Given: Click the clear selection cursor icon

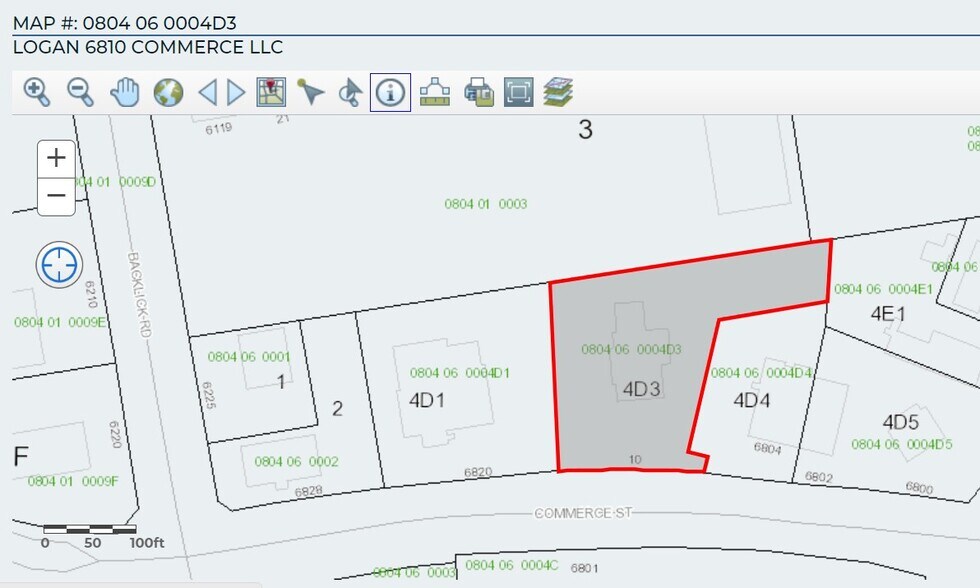Looking at the screenshot, I should (x=349, y=93).
